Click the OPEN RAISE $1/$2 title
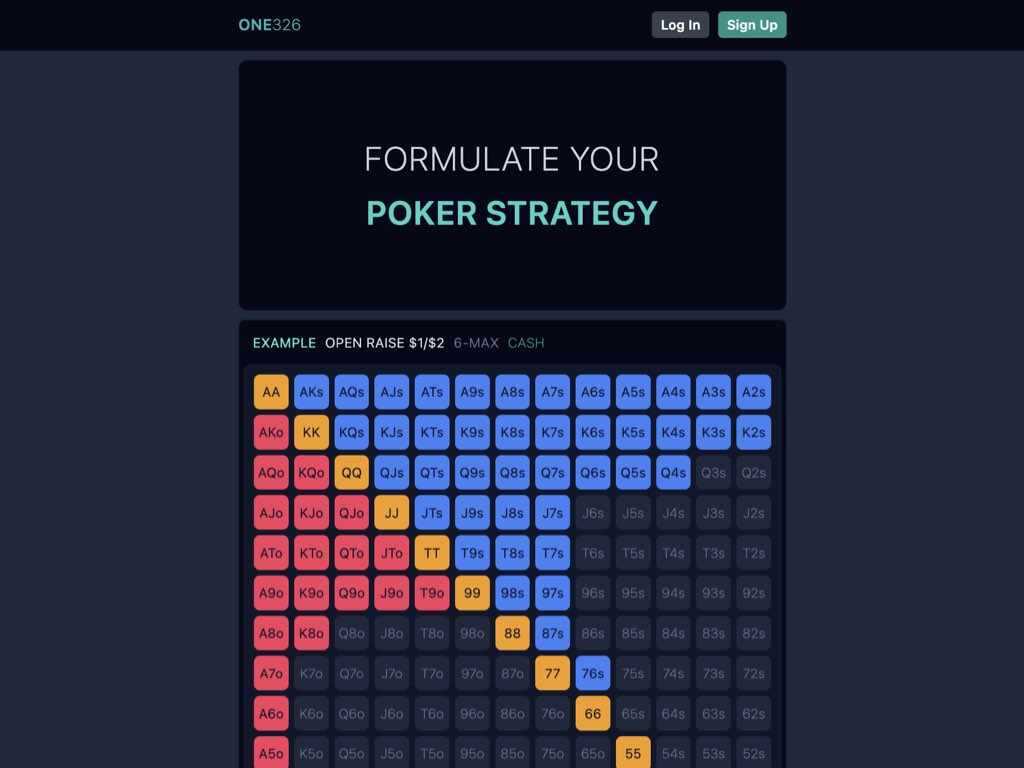1024x768 pixels. 385,343
